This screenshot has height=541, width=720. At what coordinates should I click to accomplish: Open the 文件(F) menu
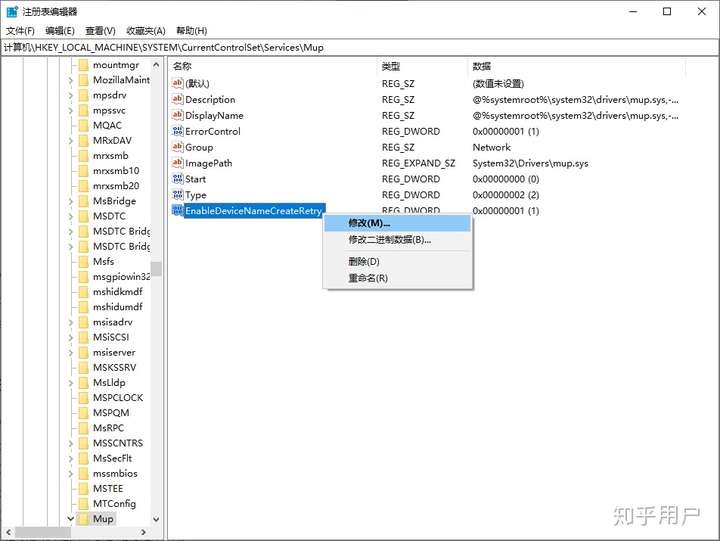pos(20,31)
